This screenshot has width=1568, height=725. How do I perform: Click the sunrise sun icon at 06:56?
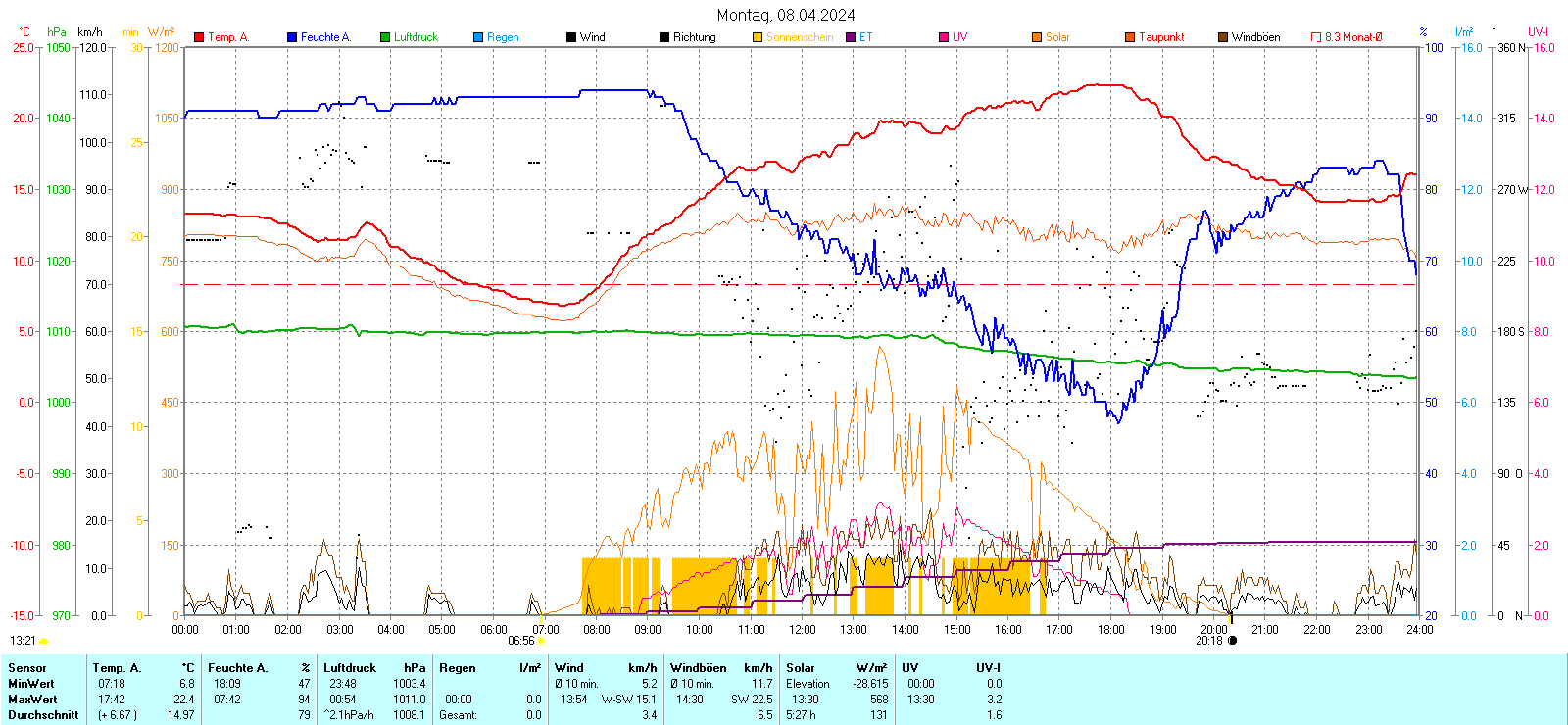(x=541, y=641)
